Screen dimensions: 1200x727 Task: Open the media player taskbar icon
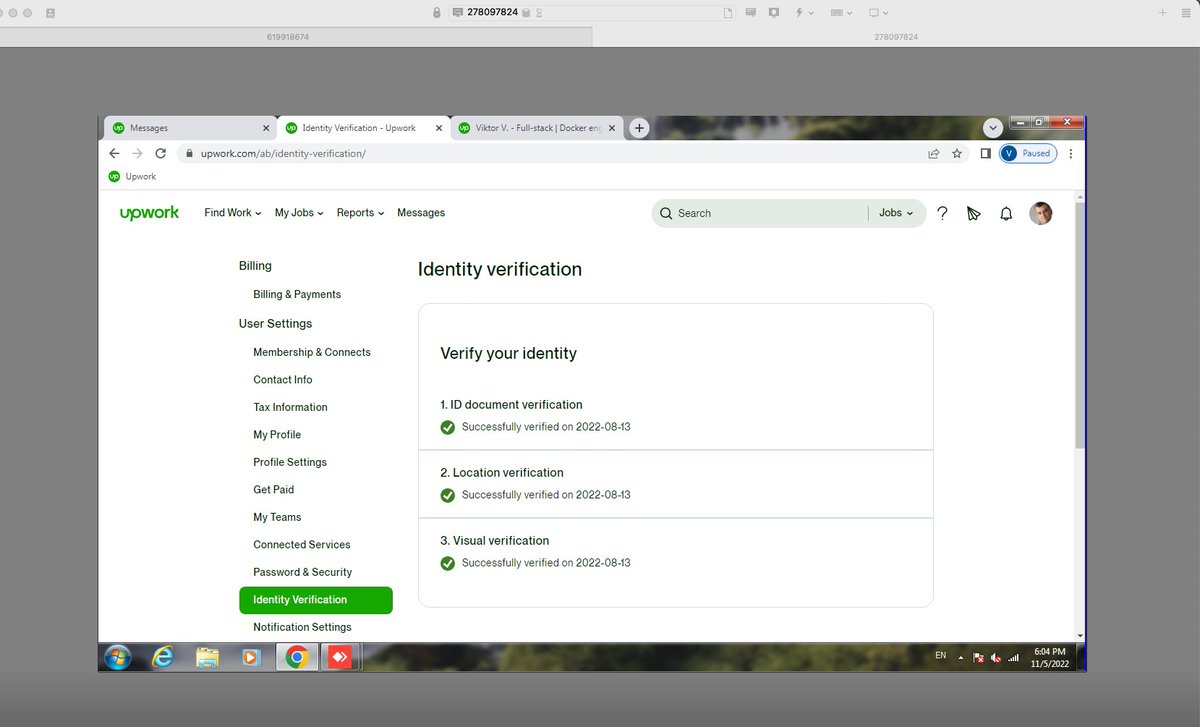click(x=251, y=657)
